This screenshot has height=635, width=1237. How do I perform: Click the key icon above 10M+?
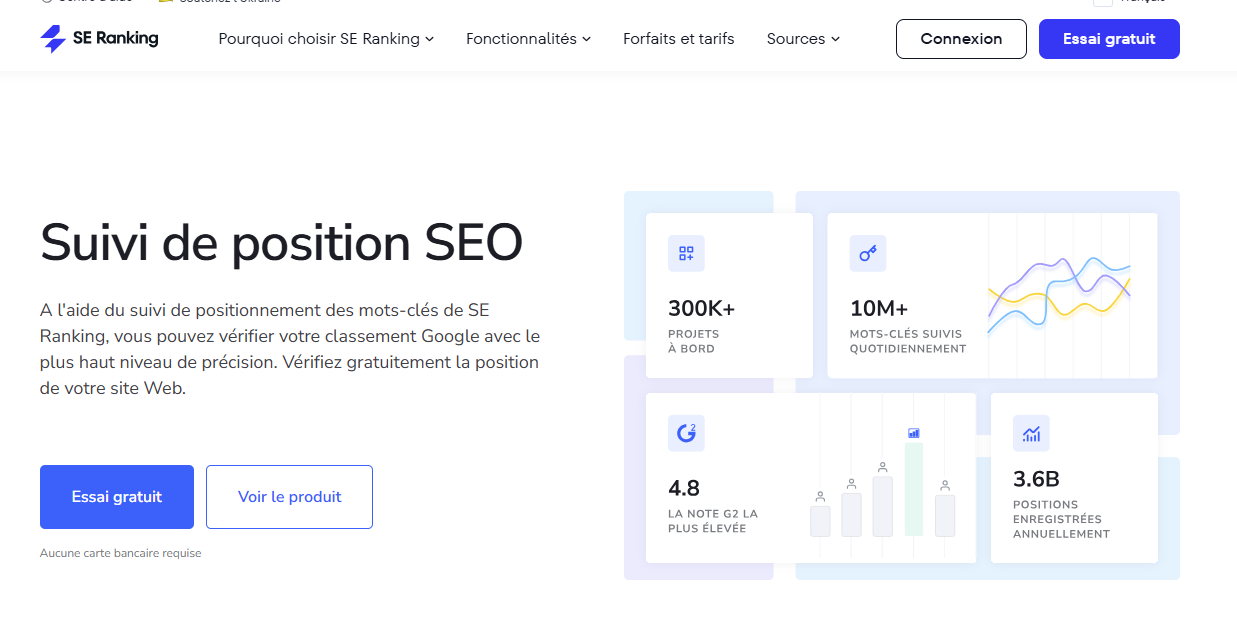click(x=868, y=254)
